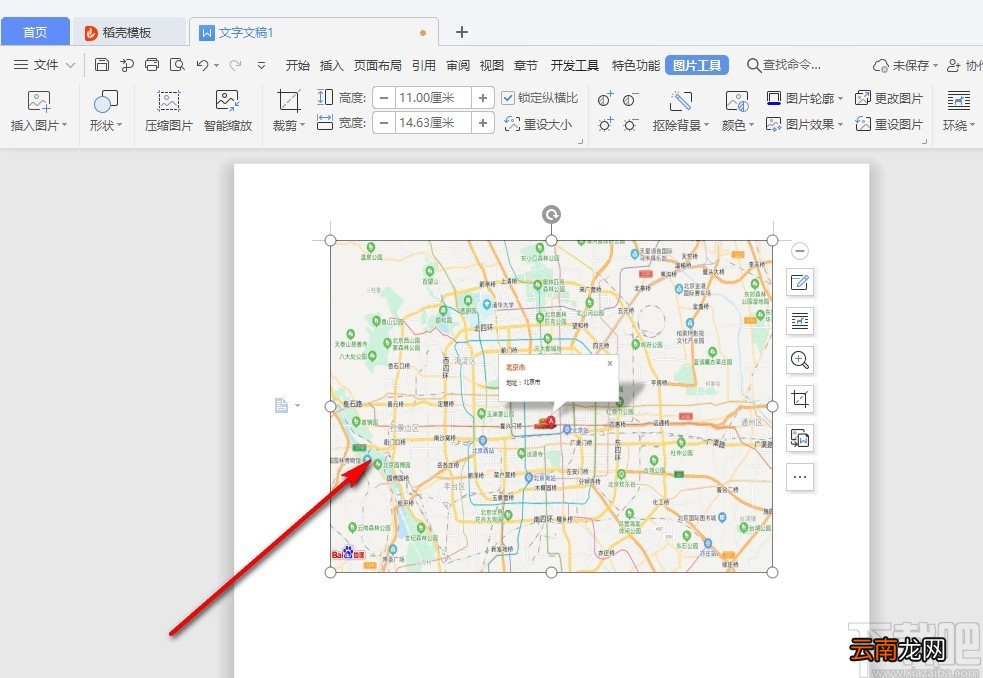Click the picture-to-text convert side icon
Viewport: 983px width, 678px height.
[x=800, y=438]
